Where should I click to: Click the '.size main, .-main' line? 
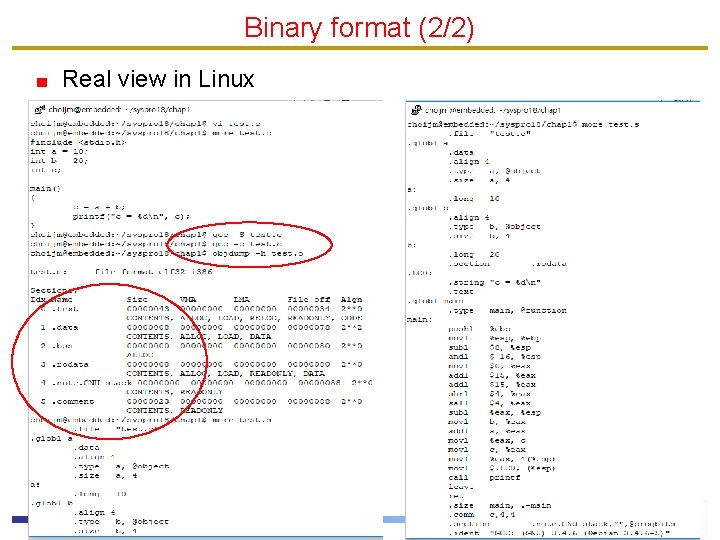pos(500,506)
